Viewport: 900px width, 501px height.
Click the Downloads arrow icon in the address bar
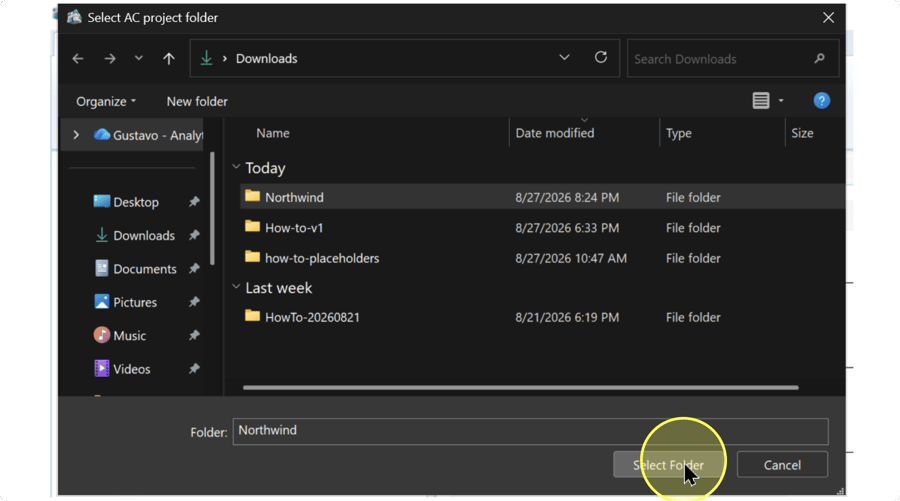pos(206,58)
